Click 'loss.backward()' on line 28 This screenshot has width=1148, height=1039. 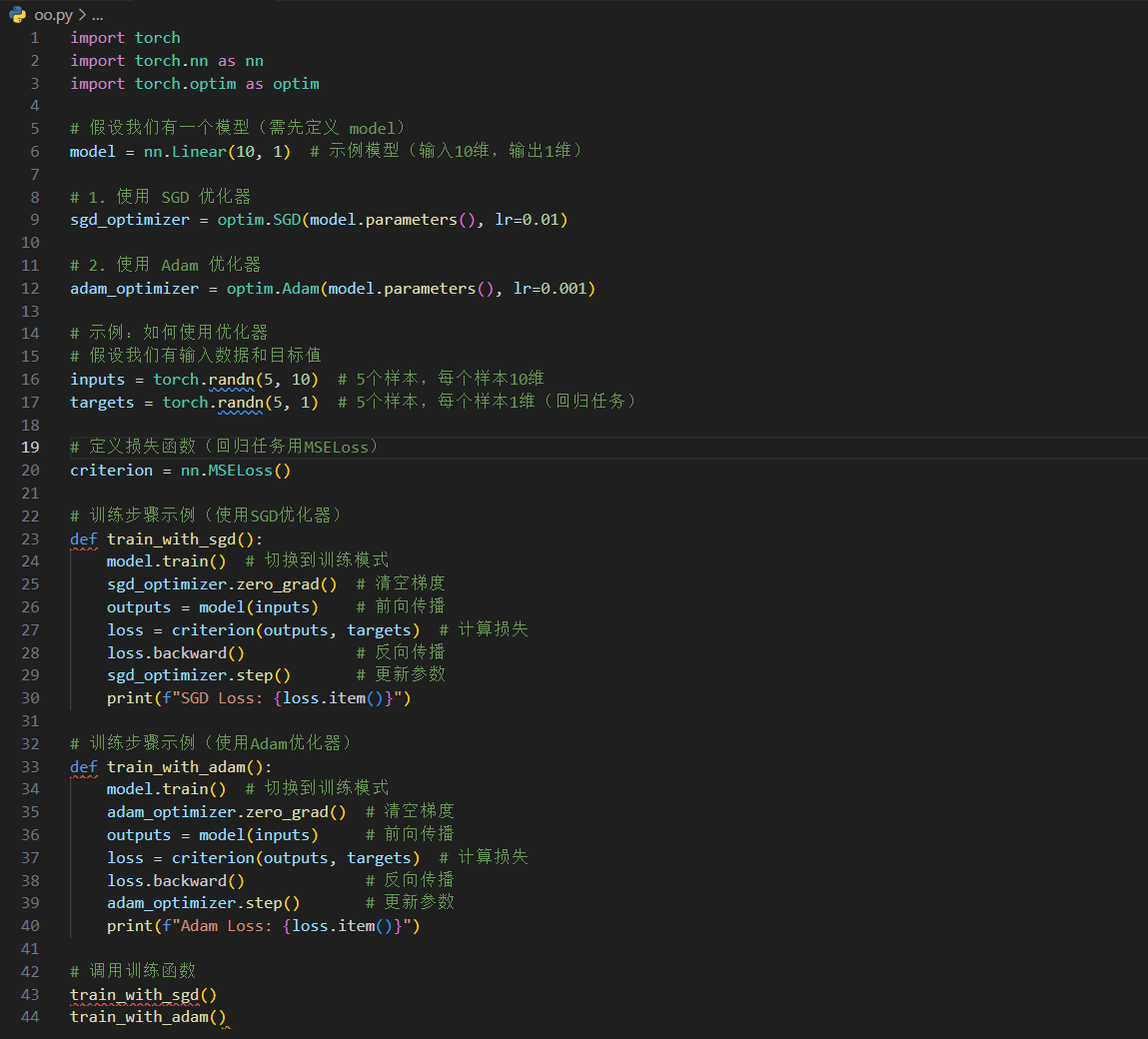[x=176, y=653]
